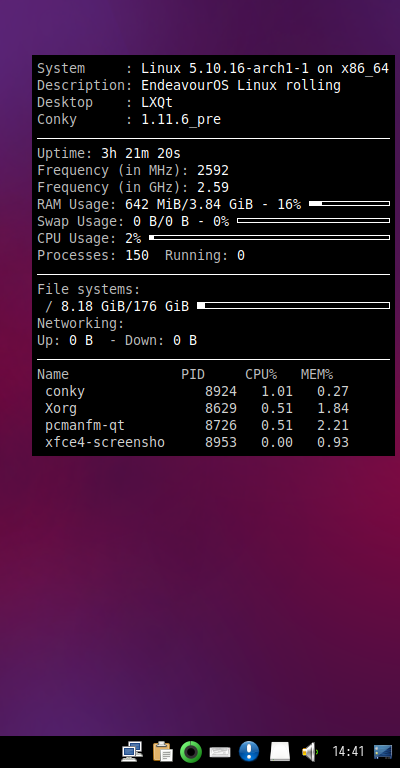Open the network connections tray icon

132,751
